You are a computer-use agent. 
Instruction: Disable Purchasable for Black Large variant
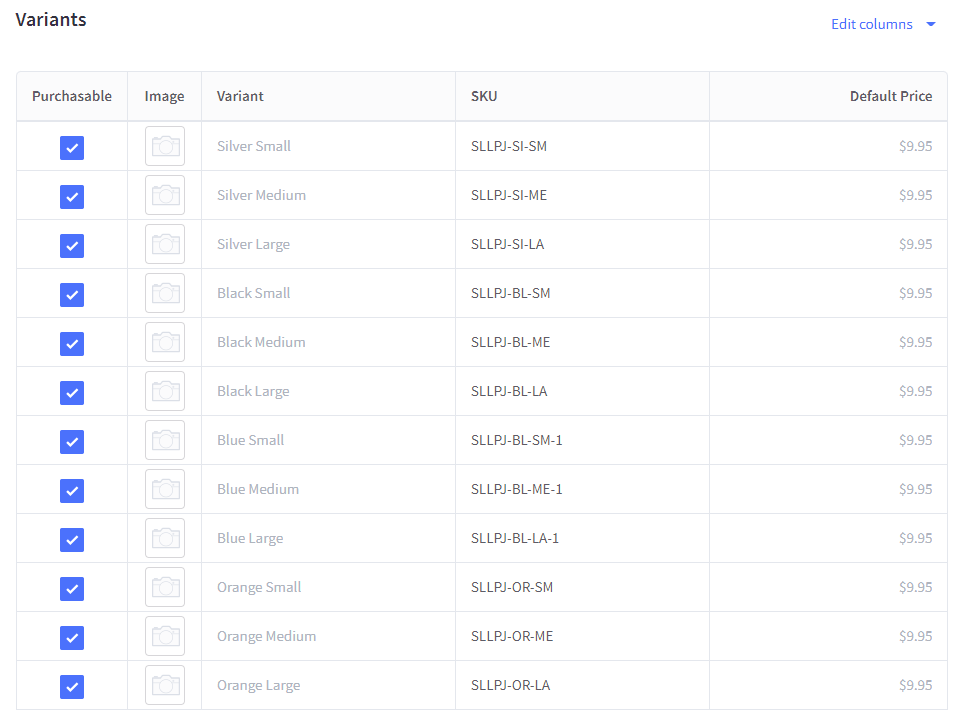click(x=71, y=392)
